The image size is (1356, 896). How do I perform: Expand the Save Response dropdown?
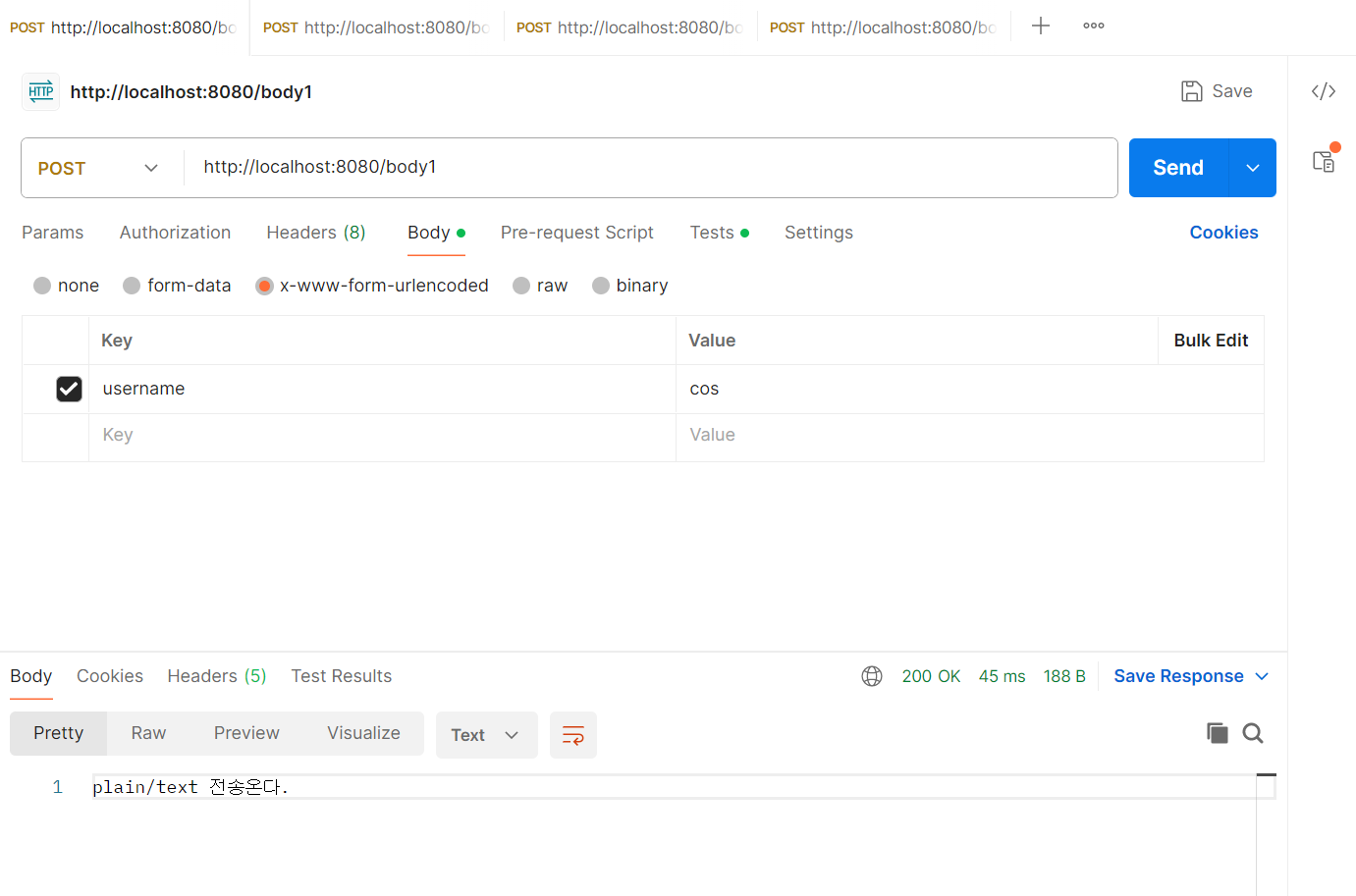pyautogui.click(x=1263, y=676)
